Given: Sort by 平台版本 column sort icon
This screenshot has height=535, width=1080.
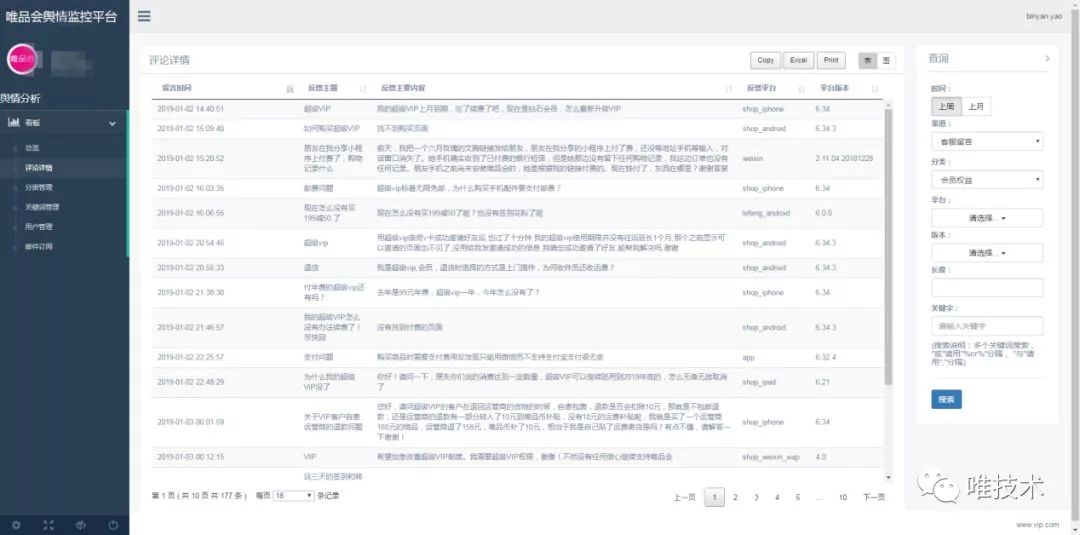Looking at the screenshot, I should click(875, 89).
